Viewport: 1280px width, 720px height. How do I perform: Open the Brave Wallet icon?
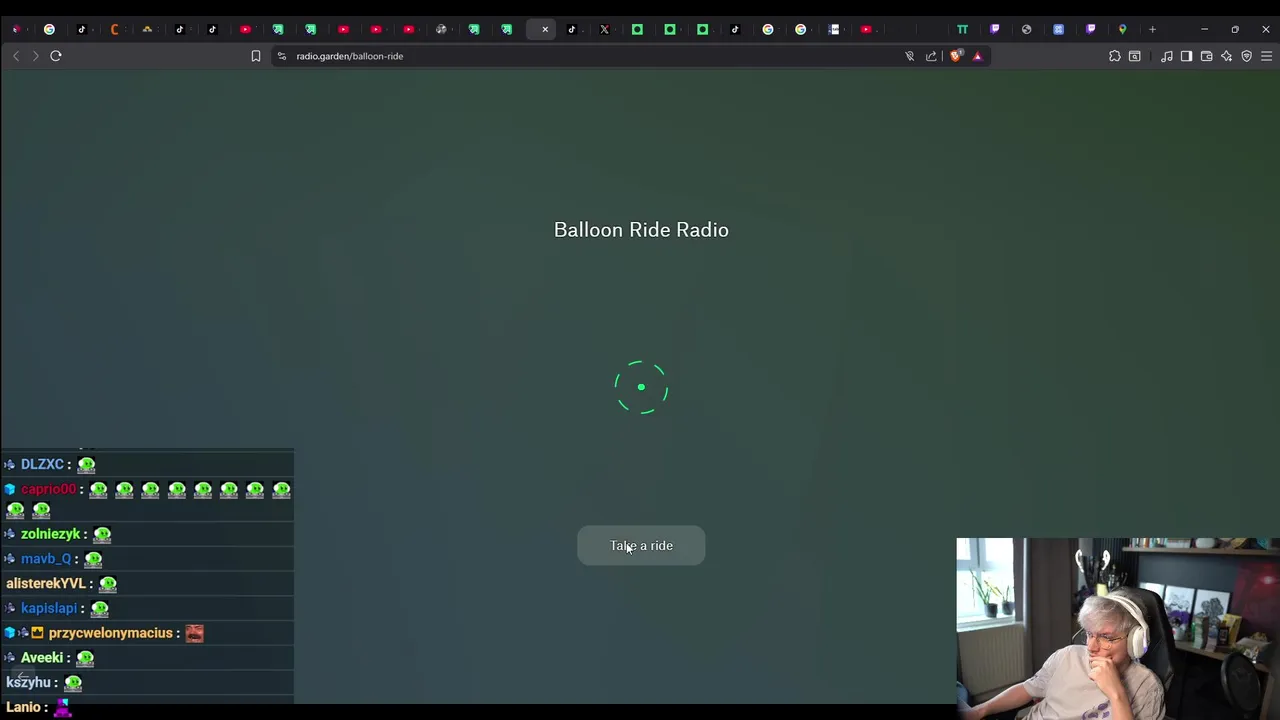pyautogui.click(x=1207, y=56)
